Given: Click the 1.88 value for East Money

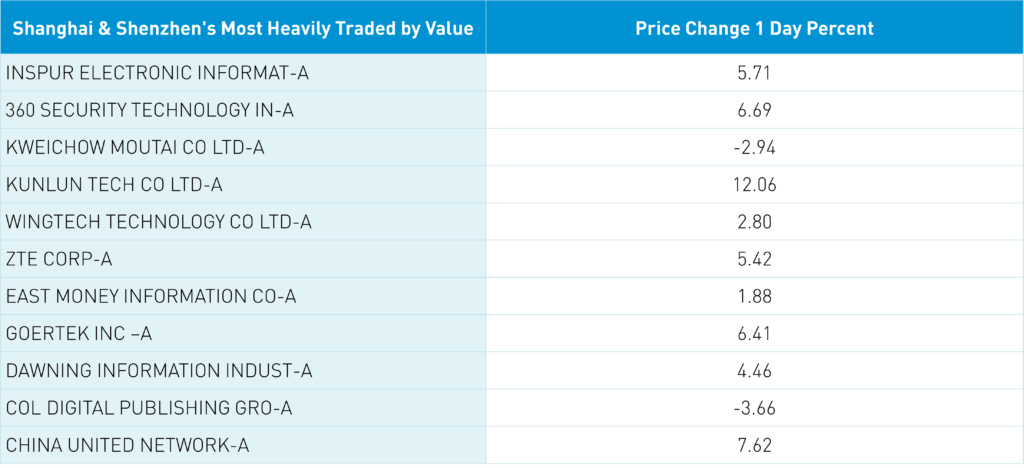Looking at the screenshot, I should [x=754, y=296].
